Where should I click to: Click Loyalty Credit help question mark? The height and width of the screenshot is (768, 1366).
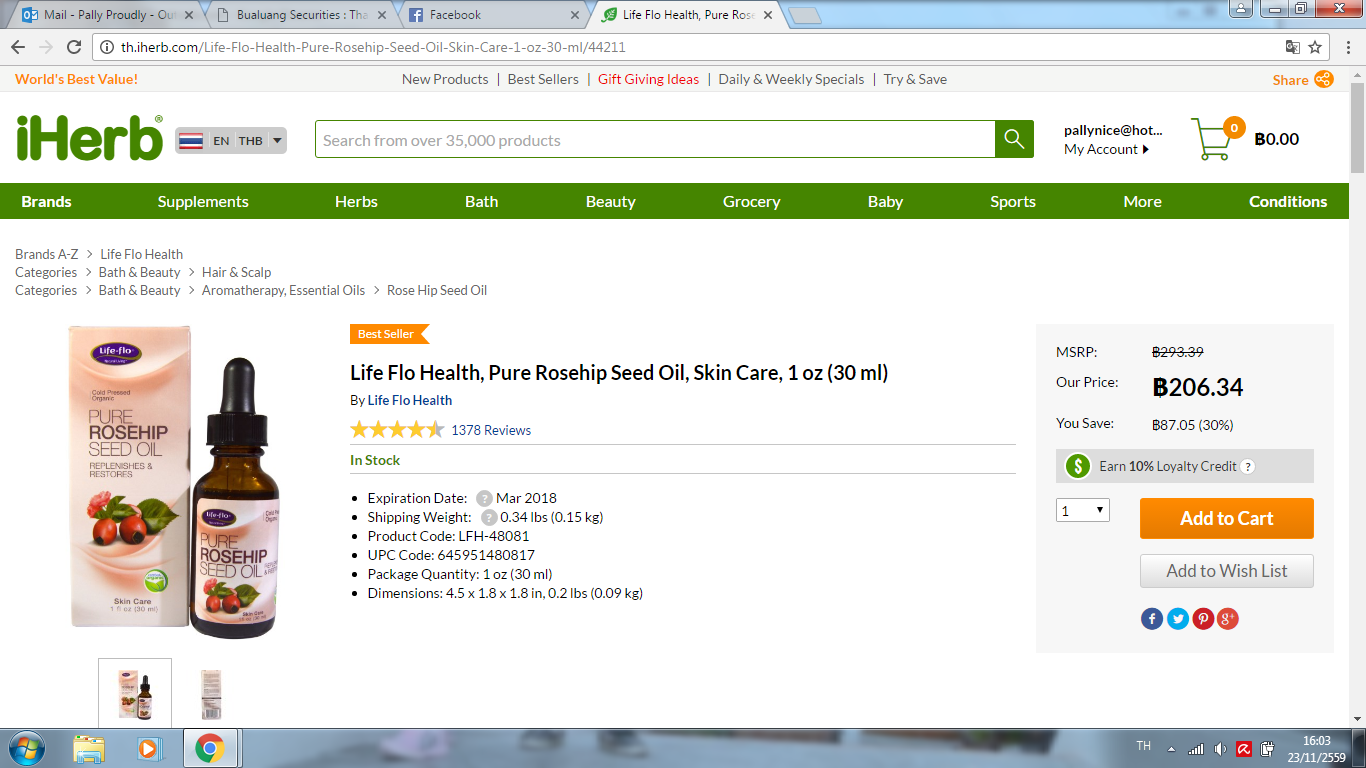coord(1247,466)
